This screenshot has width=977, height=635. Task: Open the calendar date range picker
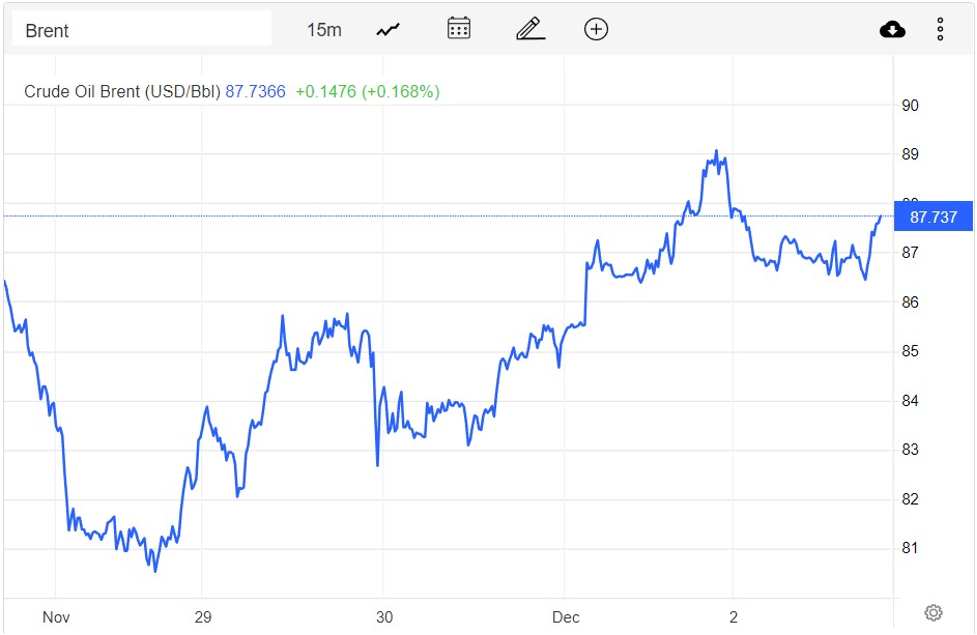coord(459,29)
